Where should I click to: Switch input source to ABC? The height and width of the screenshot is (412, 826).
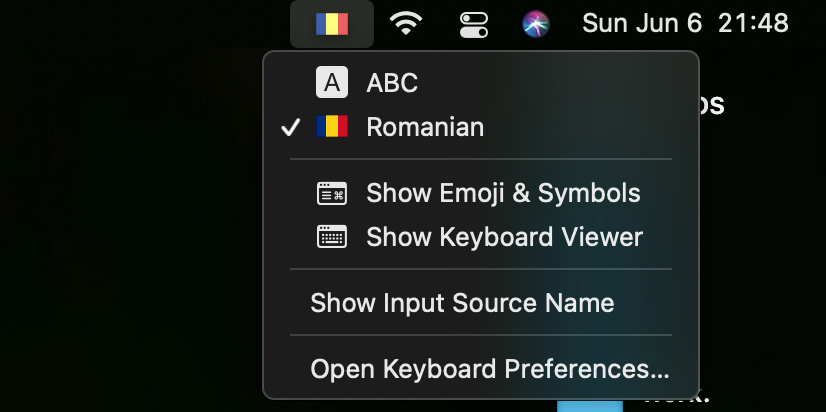392,82
